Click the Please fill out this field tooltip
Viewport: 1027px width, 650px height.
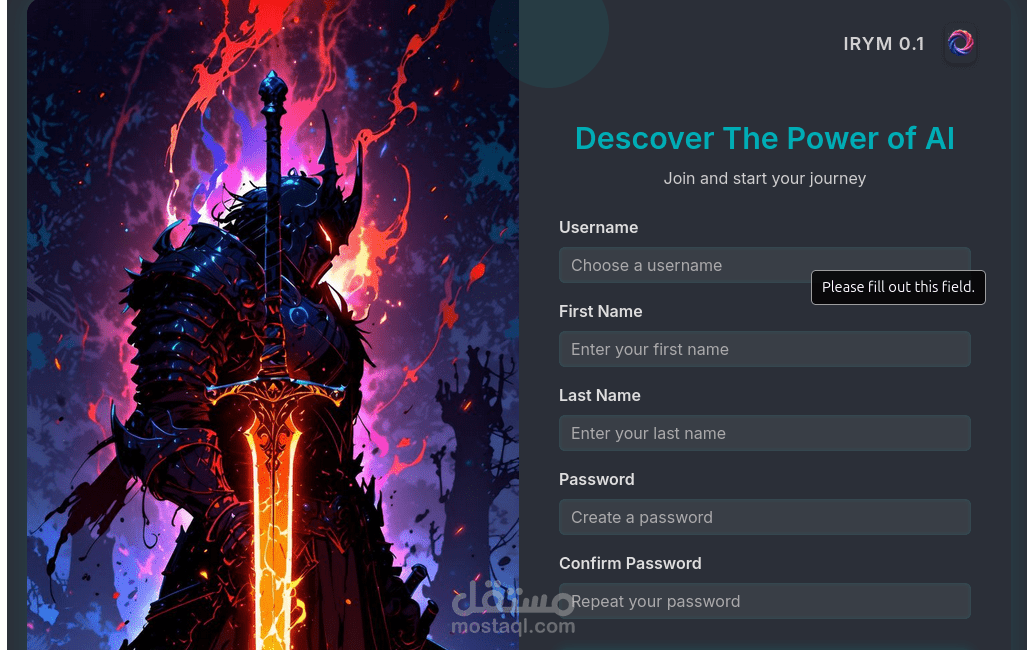pos(898,287)
